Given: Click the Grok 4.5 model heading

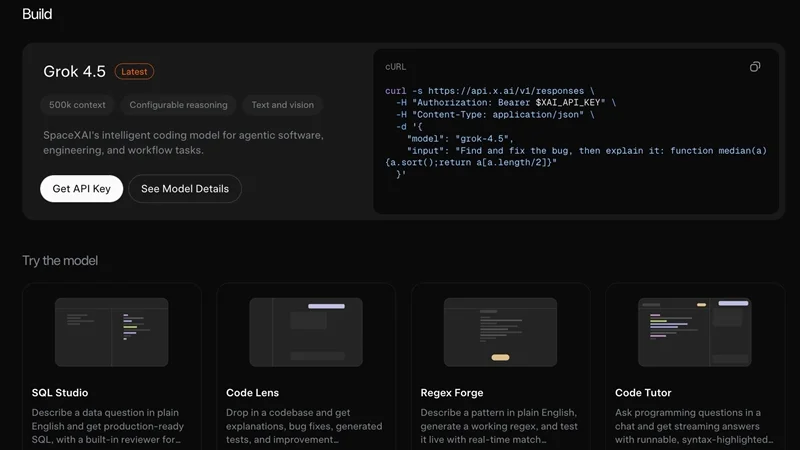Looking at the screenshot, I should [x=74, y=71].
